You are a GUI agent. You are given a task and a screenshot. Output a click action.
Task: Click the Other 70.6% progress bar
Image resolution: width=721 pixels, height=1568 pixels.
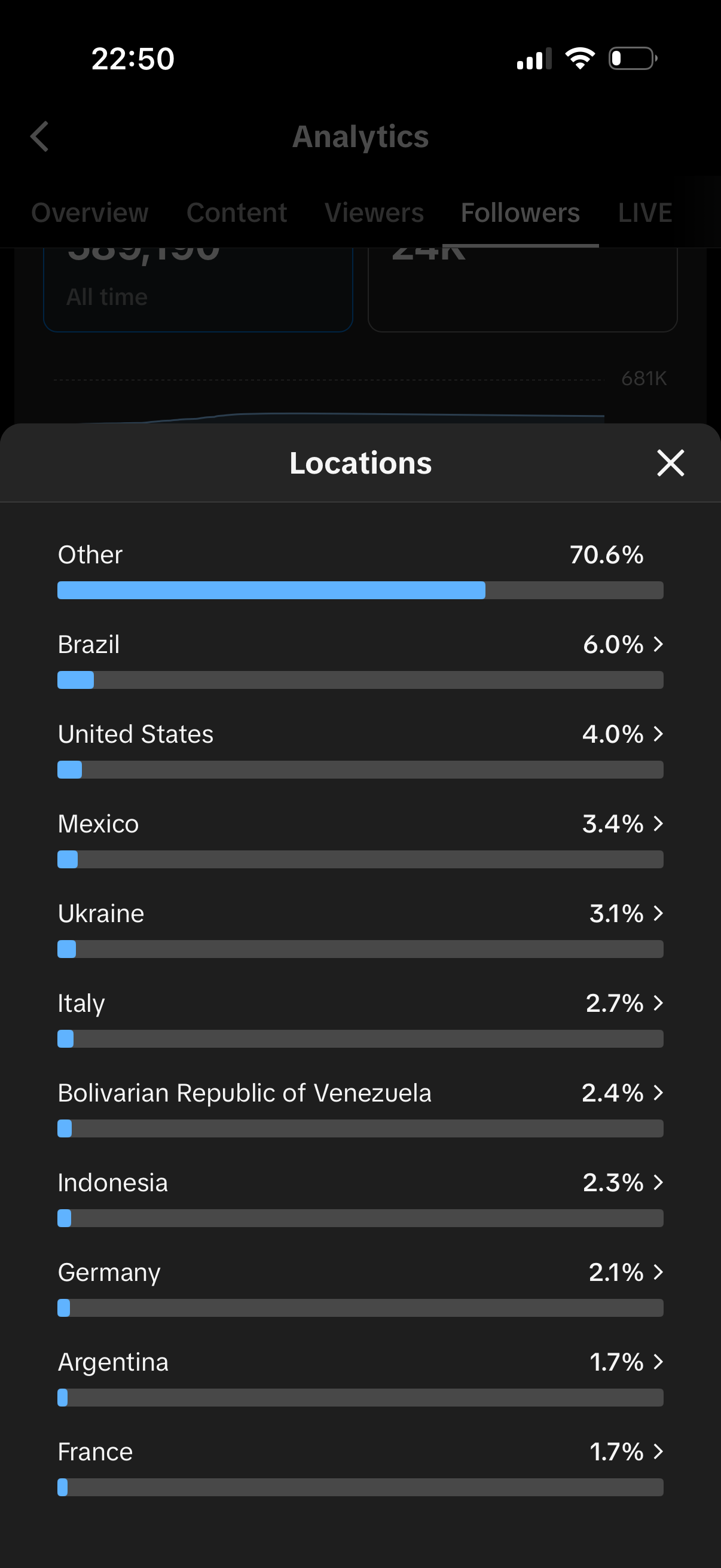[360, 590]
